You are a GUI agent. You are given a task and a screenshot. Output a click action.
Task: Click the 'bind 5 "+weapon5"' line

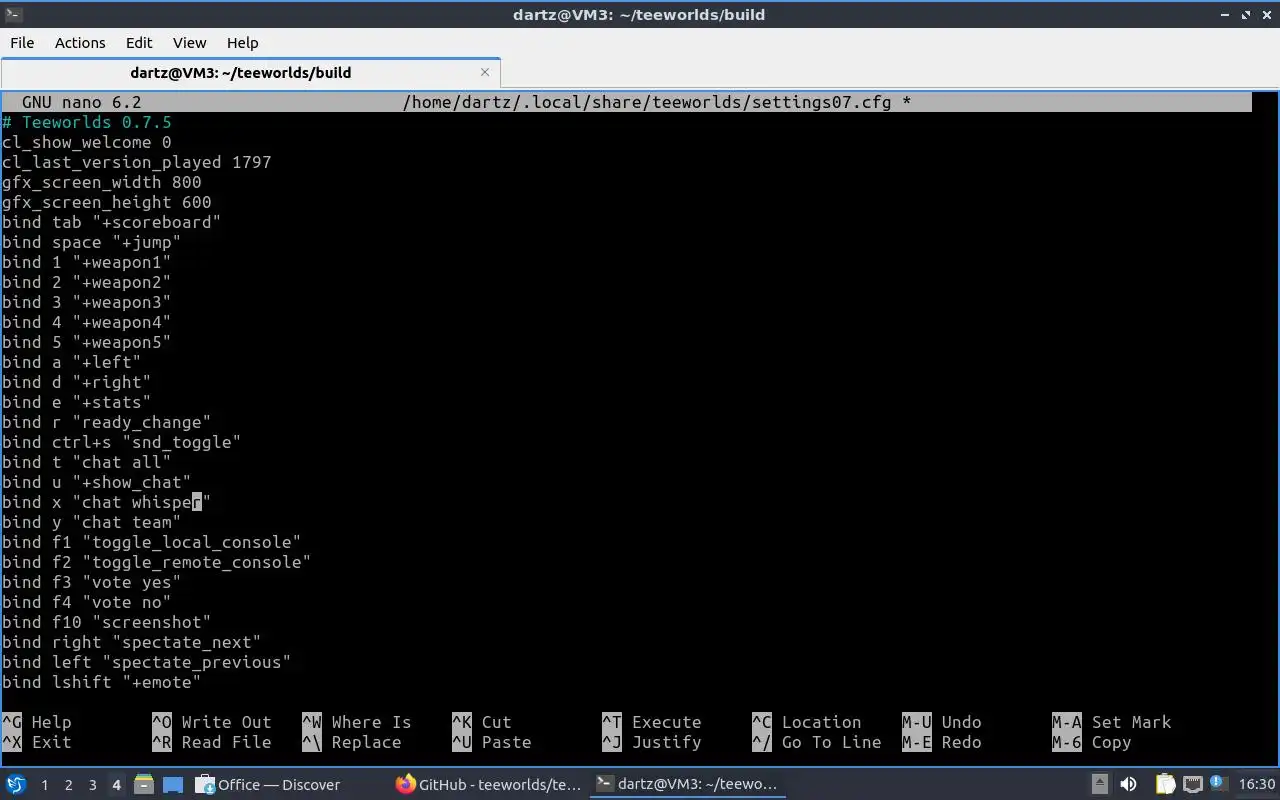coord(87,342)
